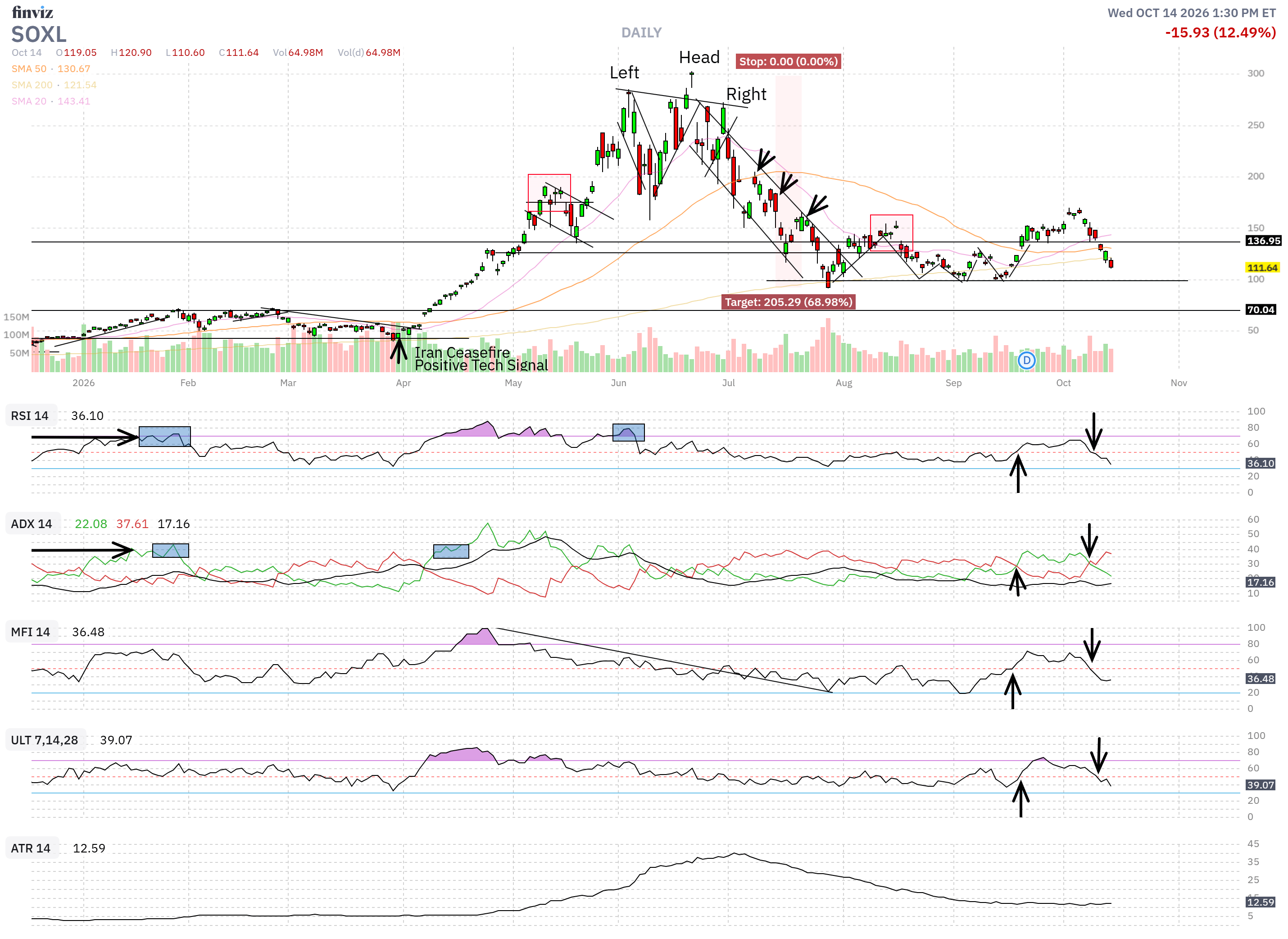Click the Stop: 0.00 (0.00%) label
Image resolution: width=1288 pixels, height=939 pixels.
coord(789,61)
